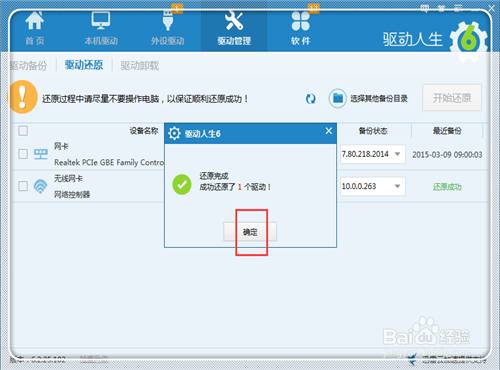Viewport: 500px width, 370px height.
Task: Click 确定 in the dialog
Action: click(250, 232)
